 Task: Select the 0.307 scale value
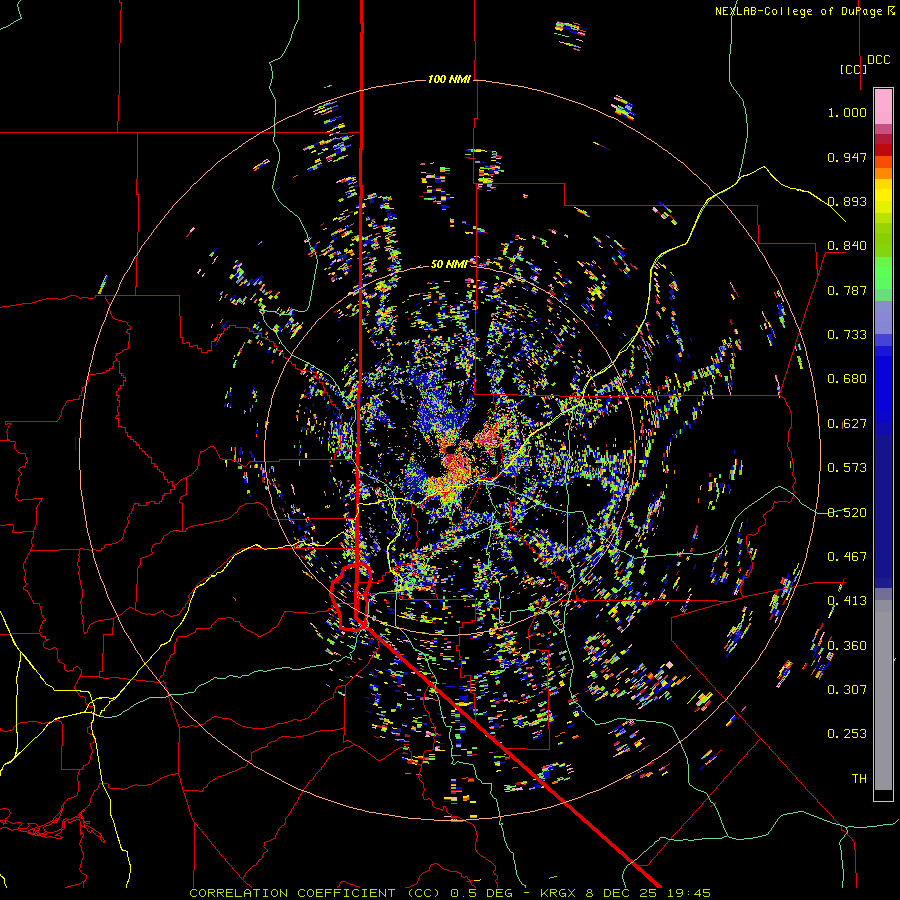point(847,690)
